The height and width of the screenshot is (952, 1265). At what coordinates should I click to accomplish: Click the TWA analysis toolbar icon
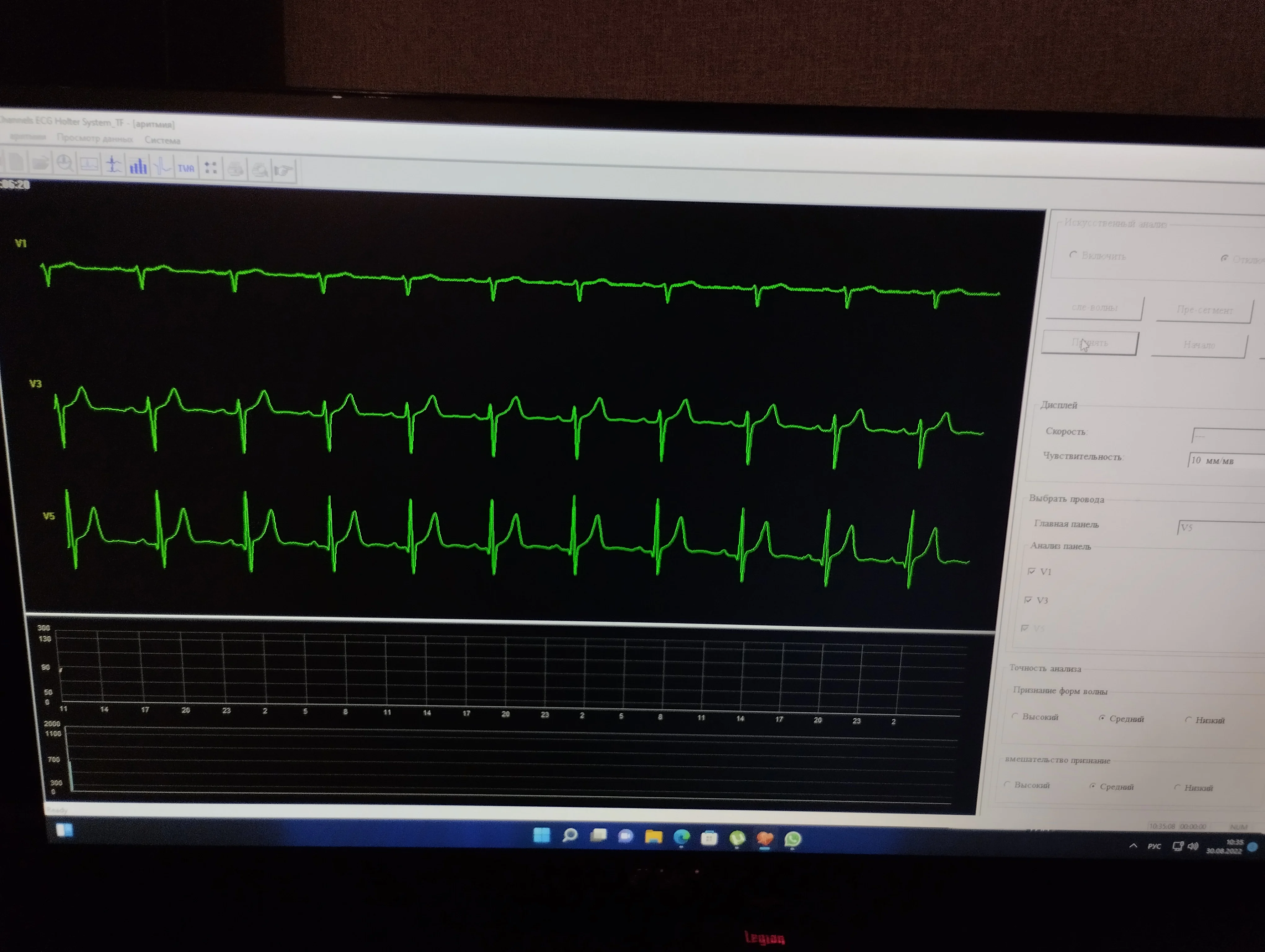[186, 168]
